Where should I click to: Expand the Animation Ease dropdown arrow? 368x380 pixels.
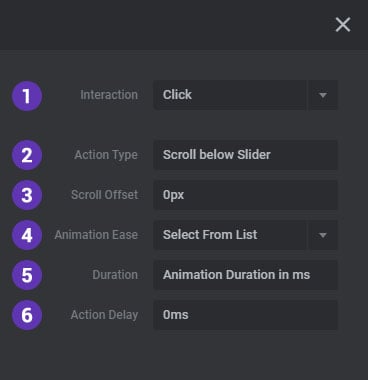pyautogui.click(x=323, y=235)
